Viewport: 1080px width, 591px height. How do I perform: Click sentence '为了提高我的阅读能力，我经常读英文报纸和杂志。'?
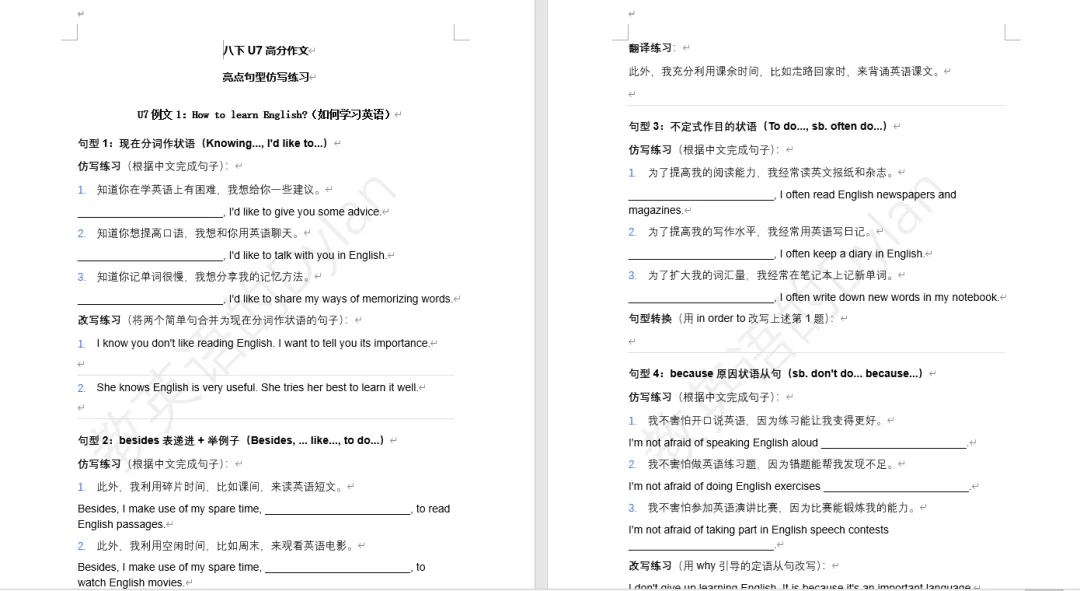(x=771, y=172)
